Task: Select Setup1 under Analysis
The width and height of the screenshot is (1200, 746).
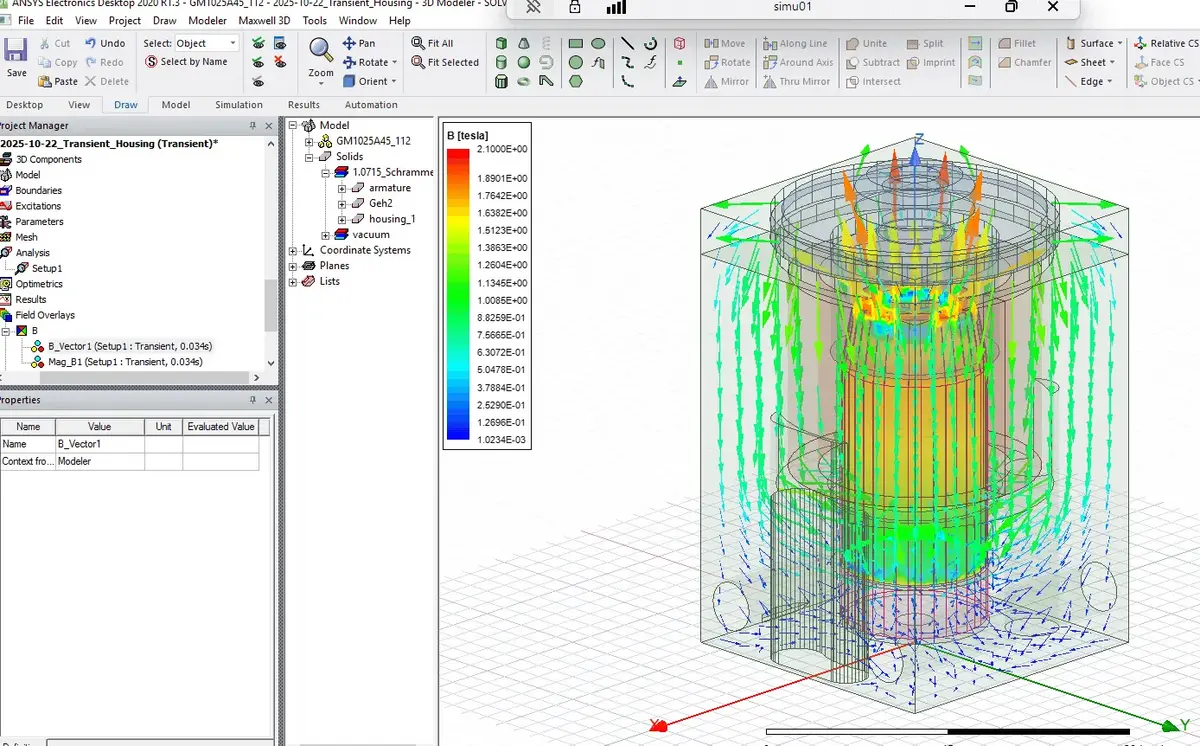Action: [x=47, y=268]
